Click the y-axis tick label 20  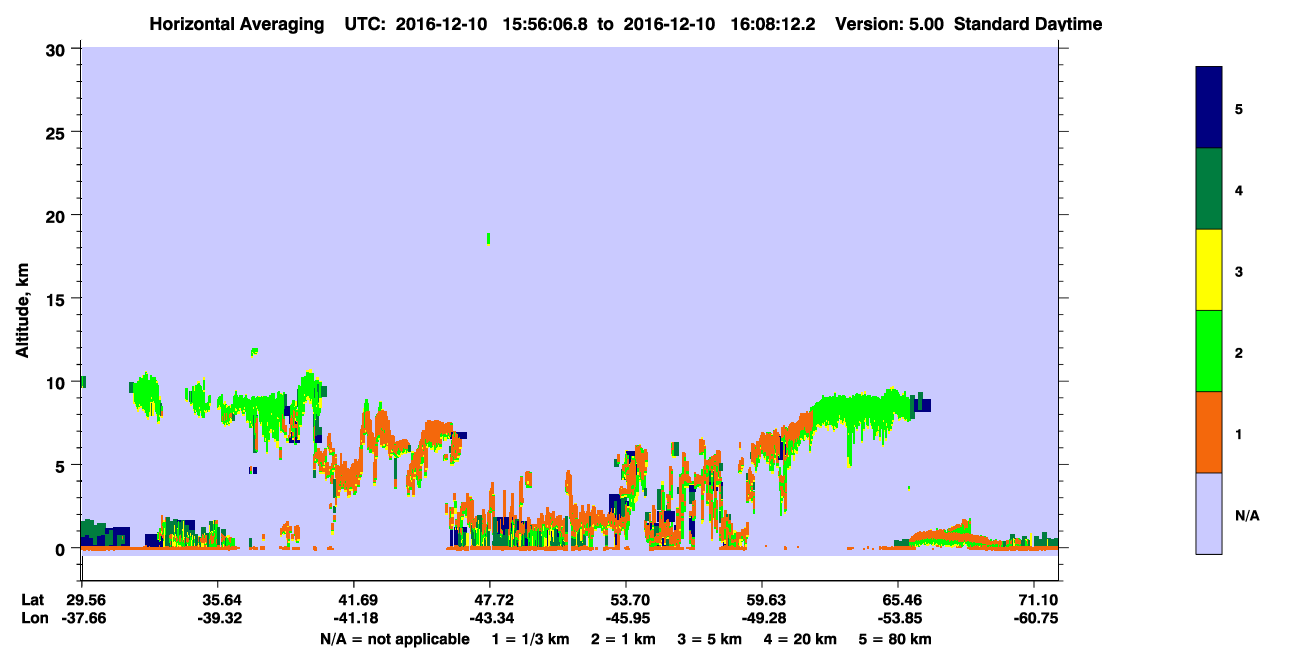click(x=58, y=215)
